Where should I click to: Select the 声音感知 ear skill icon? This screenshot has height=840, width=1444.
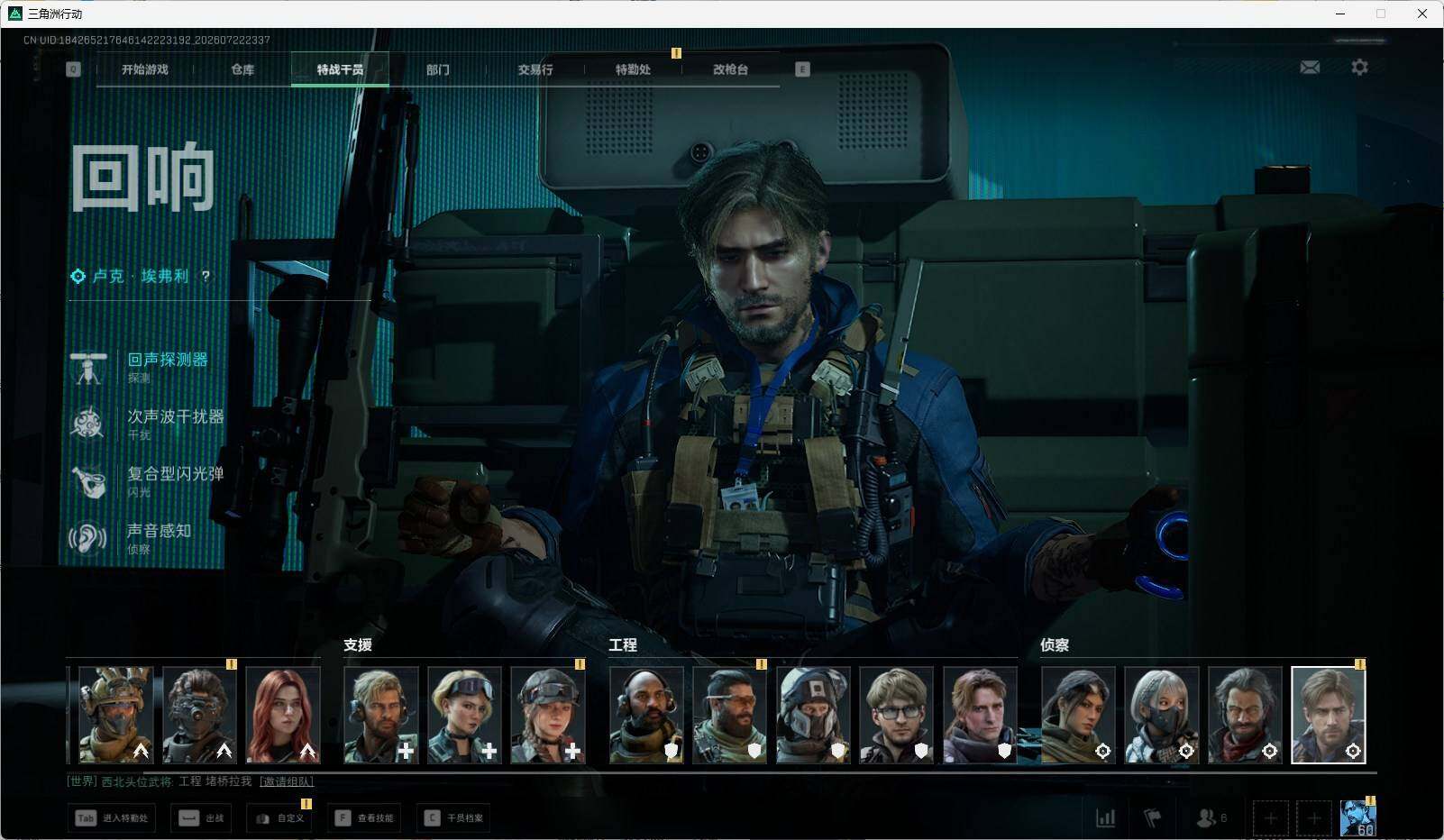tap(88, 538)
